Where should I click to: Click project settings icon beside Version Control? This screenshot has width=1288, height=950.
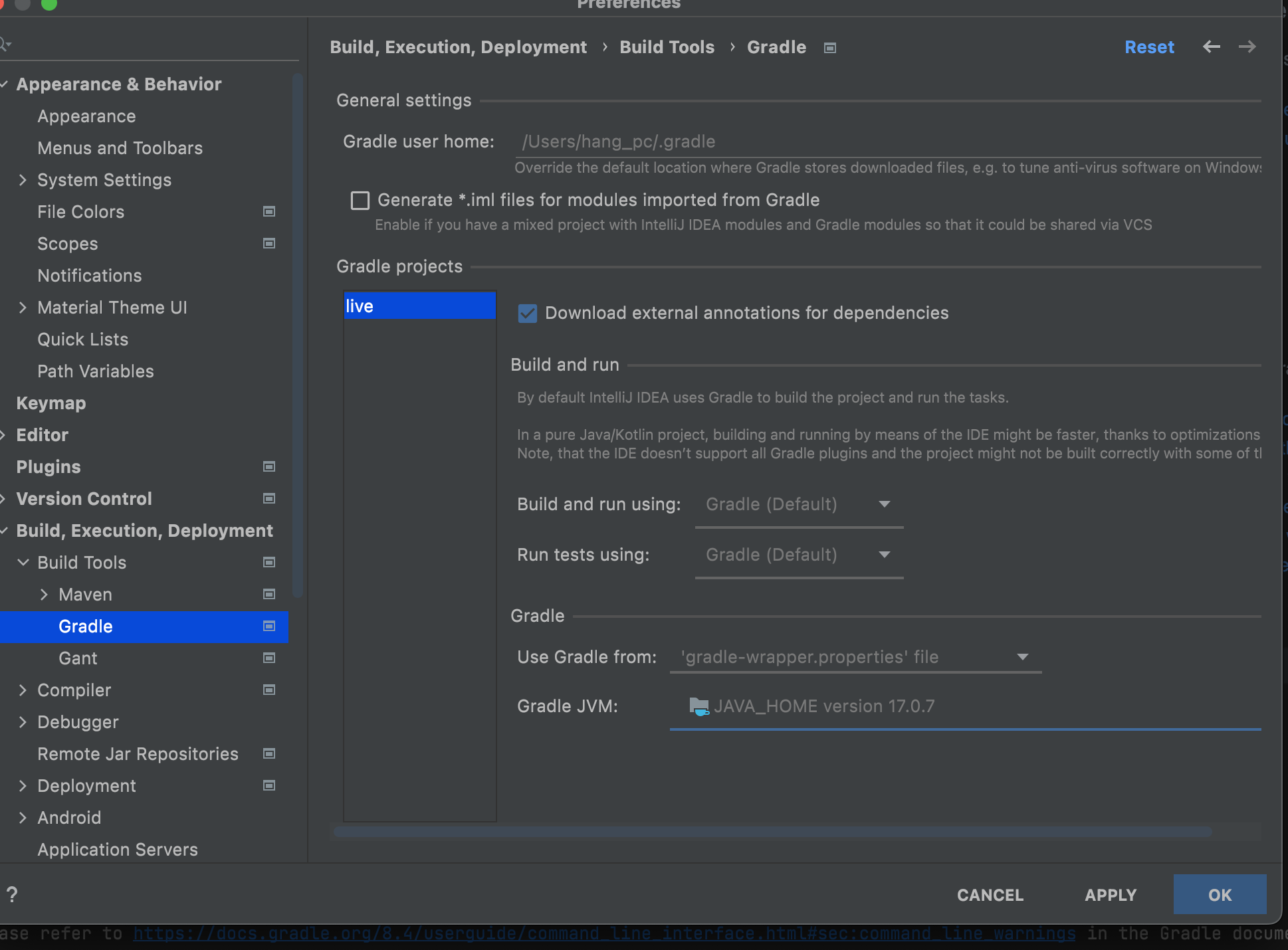click(x=269, y=498)
